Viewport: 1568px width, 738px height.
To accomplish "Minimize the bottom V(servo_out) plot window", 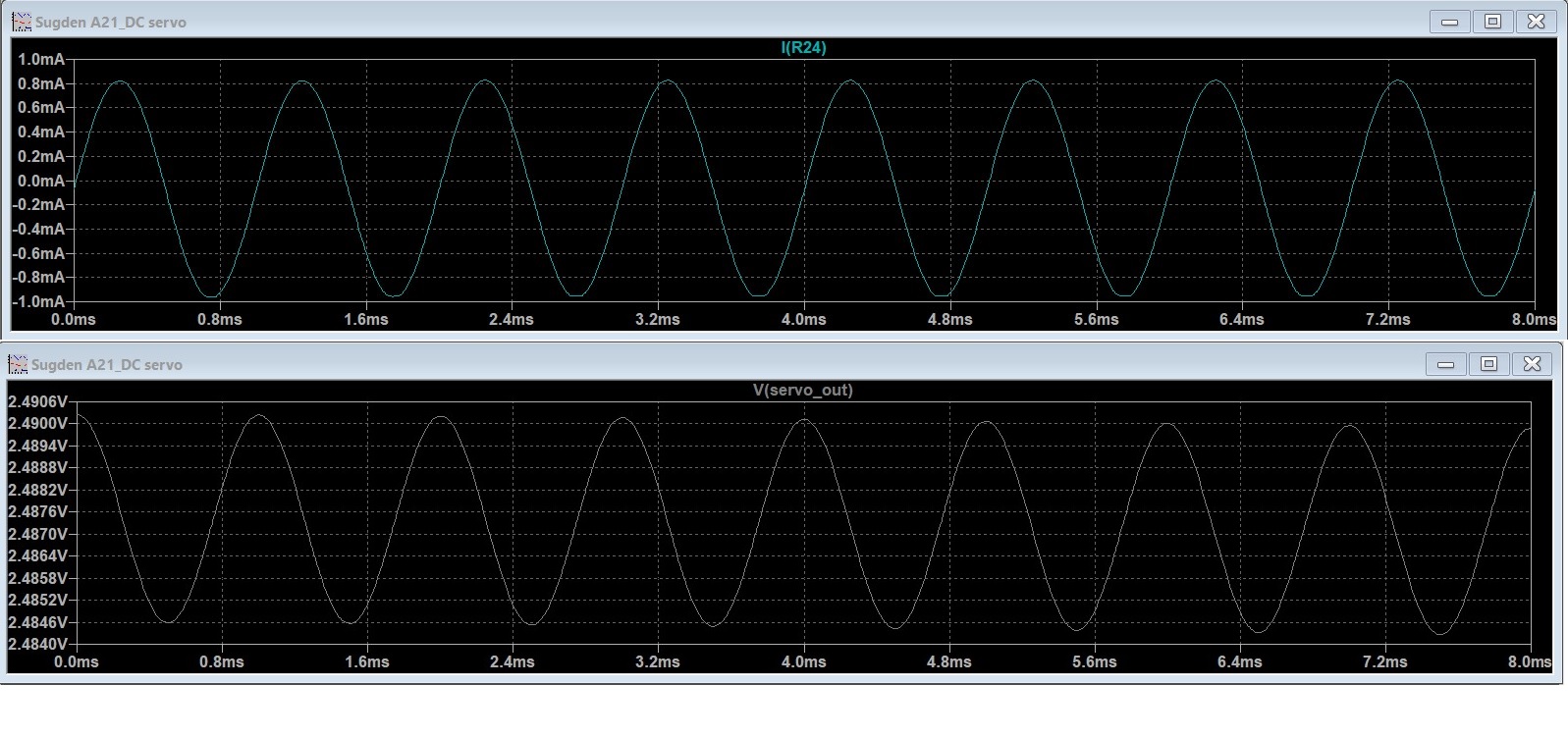I will click(1445, 364).
